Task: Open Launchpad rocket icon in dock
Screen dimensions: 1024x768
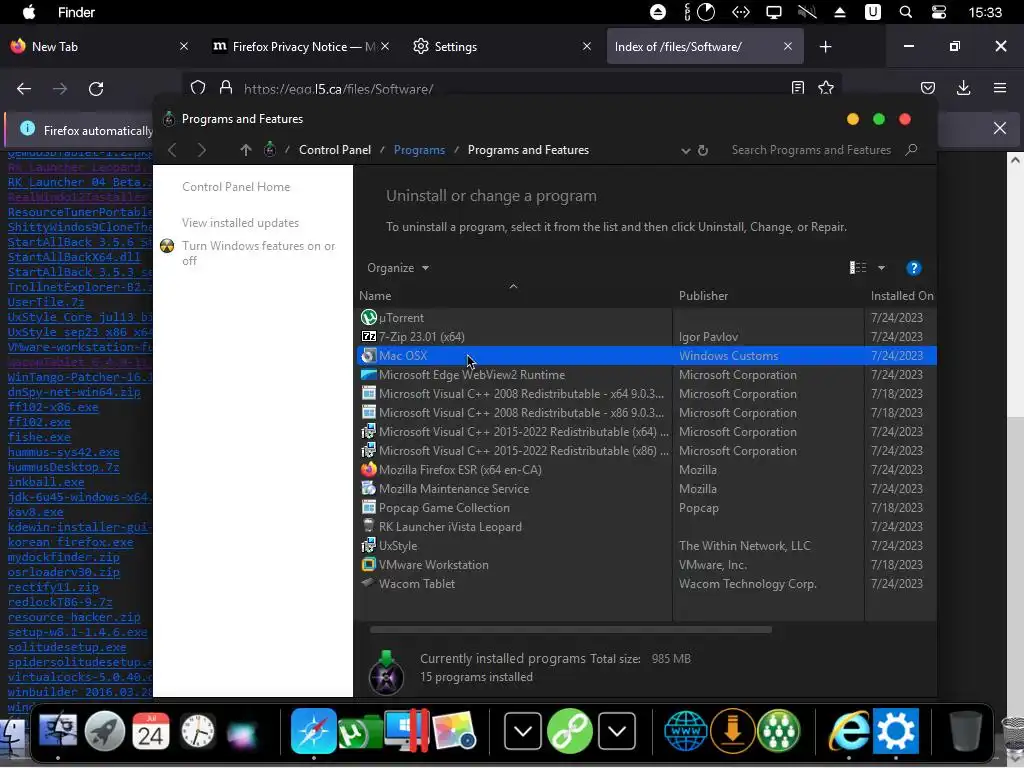Action: (104, 731)
